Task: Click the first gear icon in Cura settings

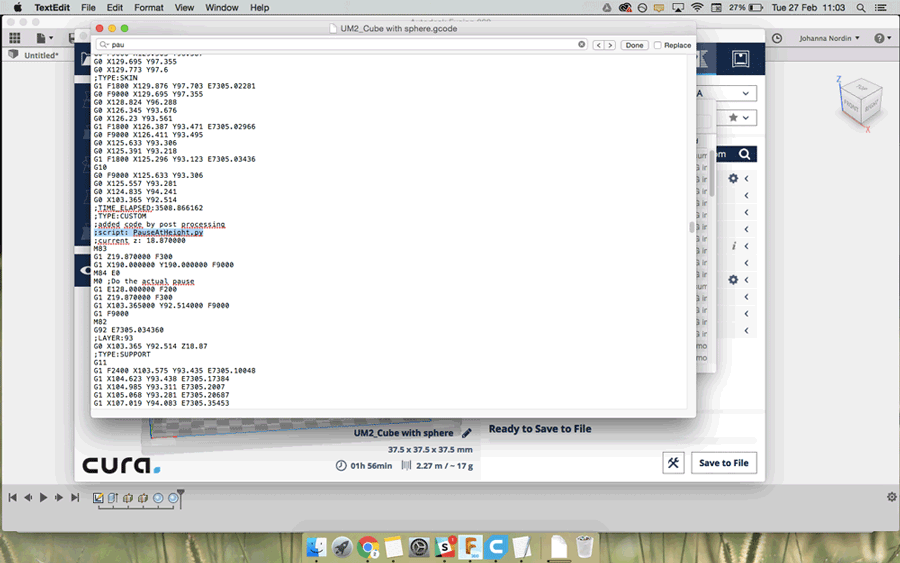Action: 733,178
